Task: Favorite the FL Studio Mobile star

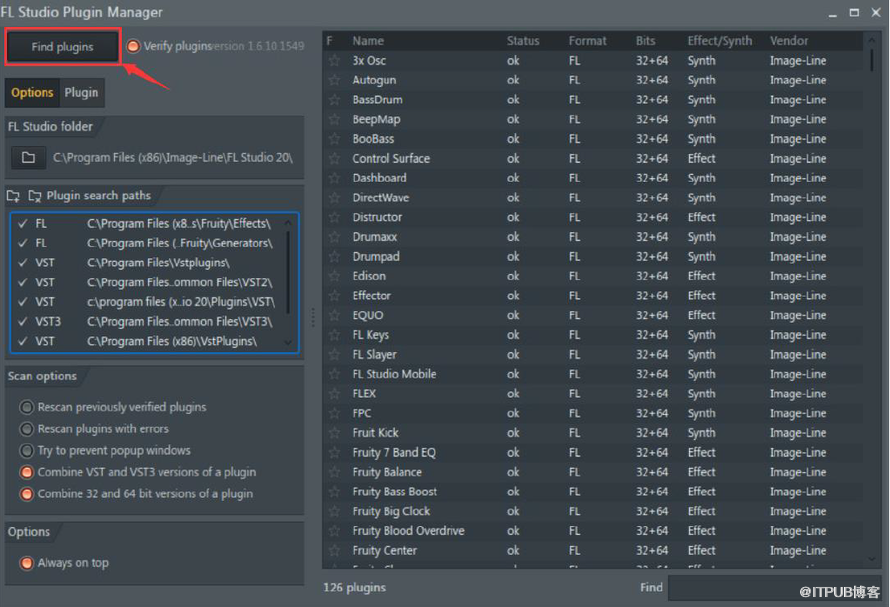Action: (x=334, y=374)
